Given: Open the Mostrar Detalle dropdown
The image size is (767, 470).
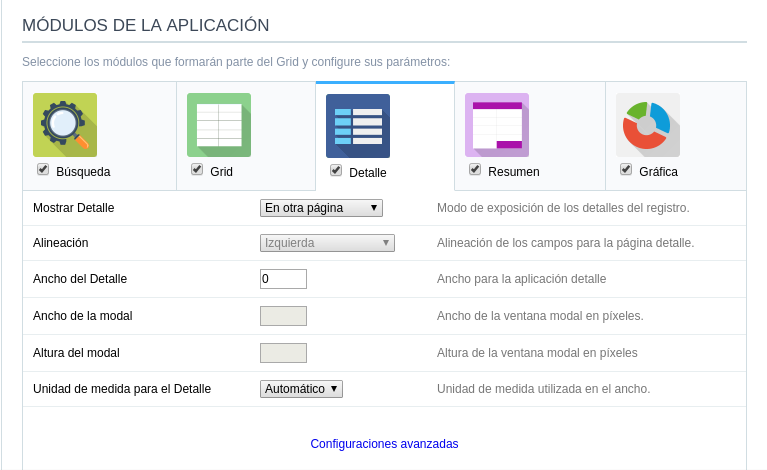Looking at the screenshot, I should pos(321,208).
